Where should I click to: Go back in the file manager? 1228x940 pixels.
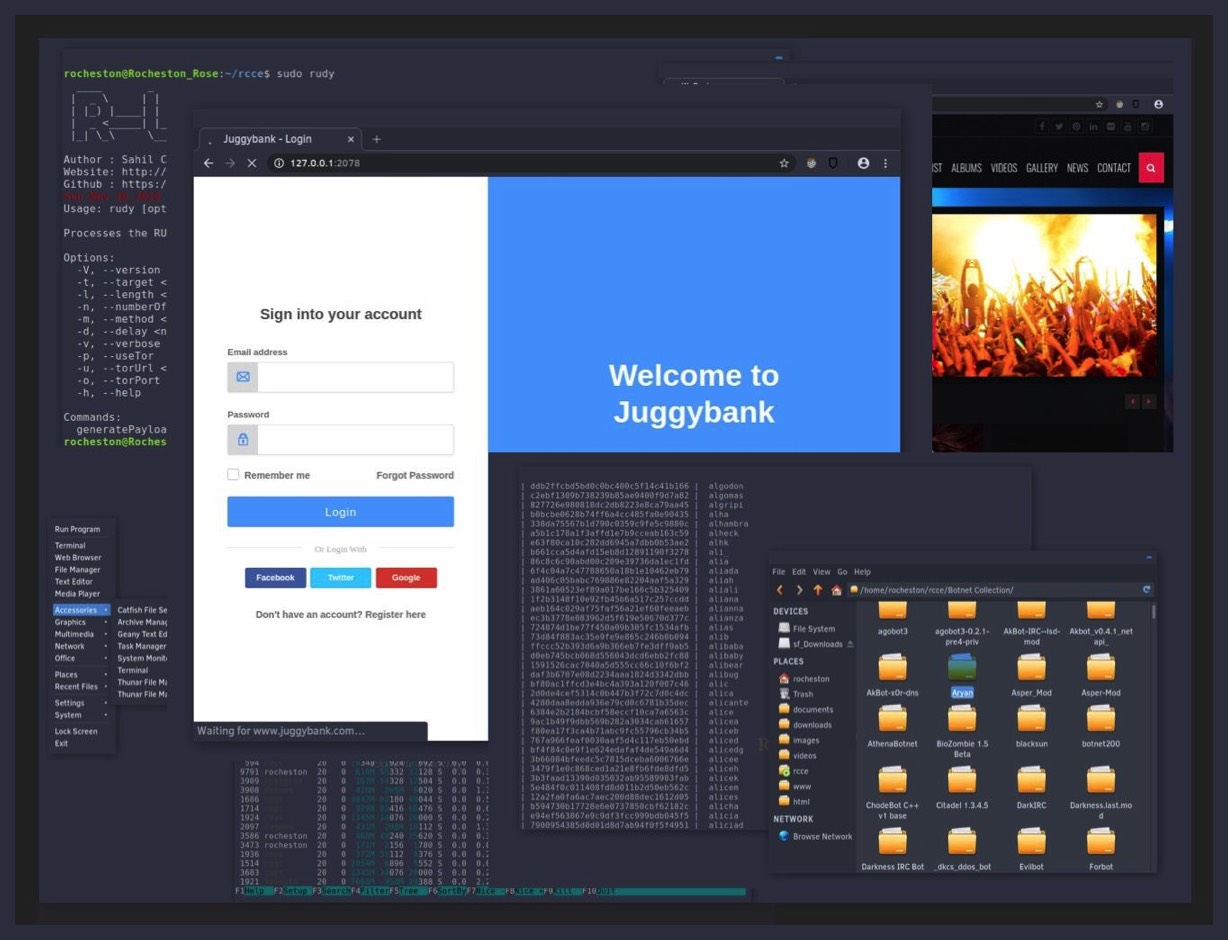(x=780, y=590)
